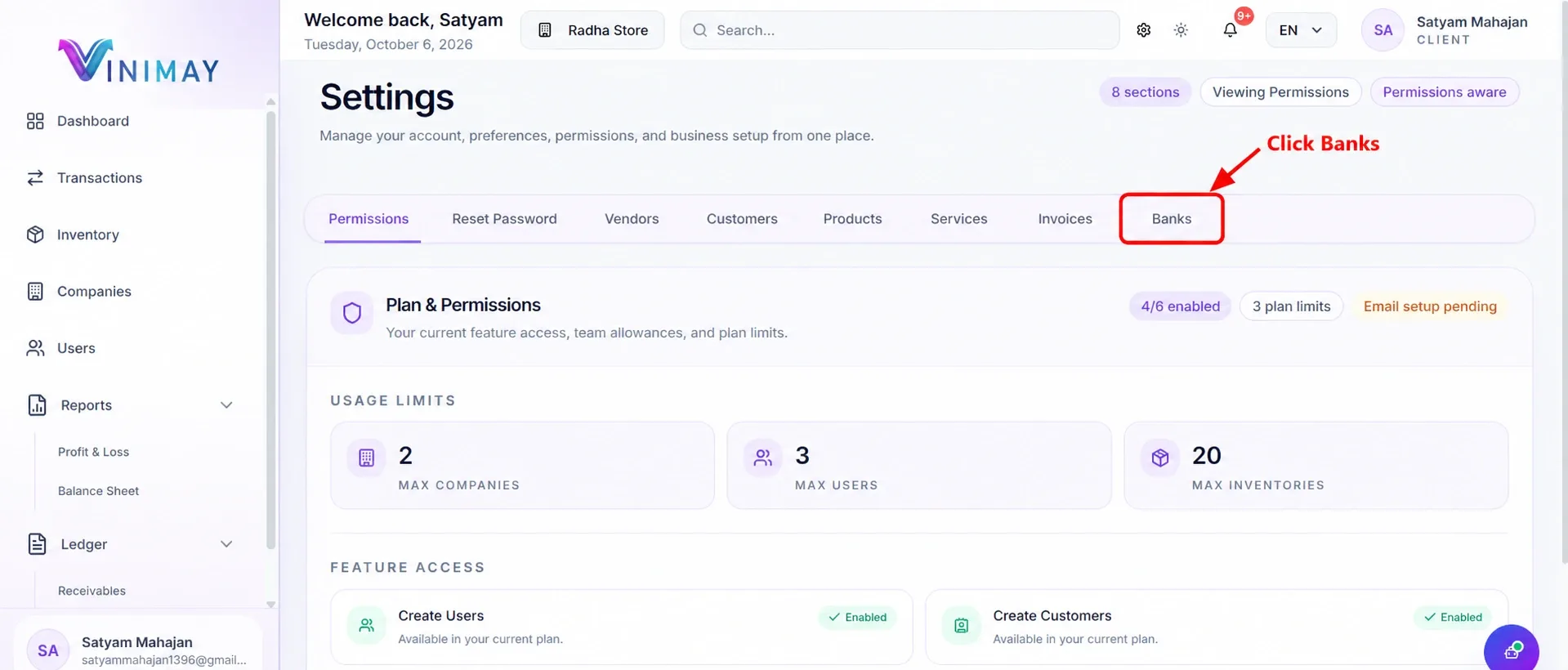Open Receivables under Ledger
Viewport: 1568px width, 670px height.
coord(92,591)
